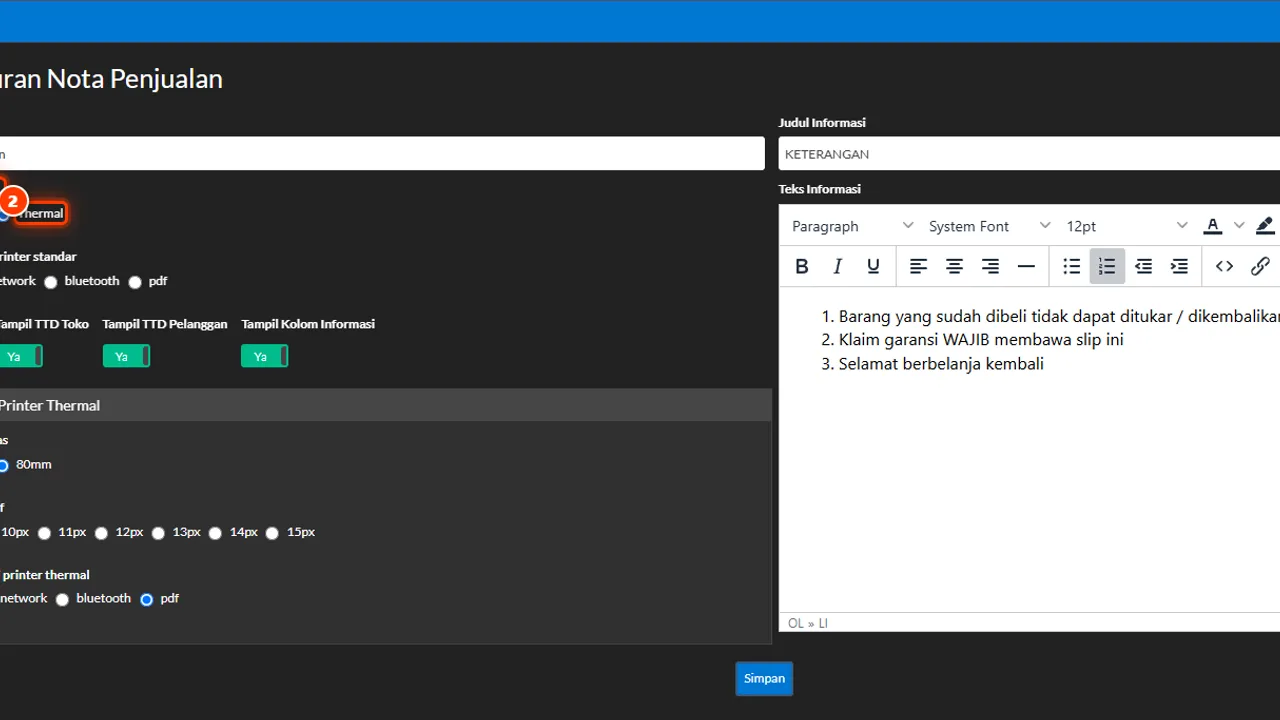1280x720 pixels.
Task: Apply highlight background color icon
Action: click(1265, 226)
